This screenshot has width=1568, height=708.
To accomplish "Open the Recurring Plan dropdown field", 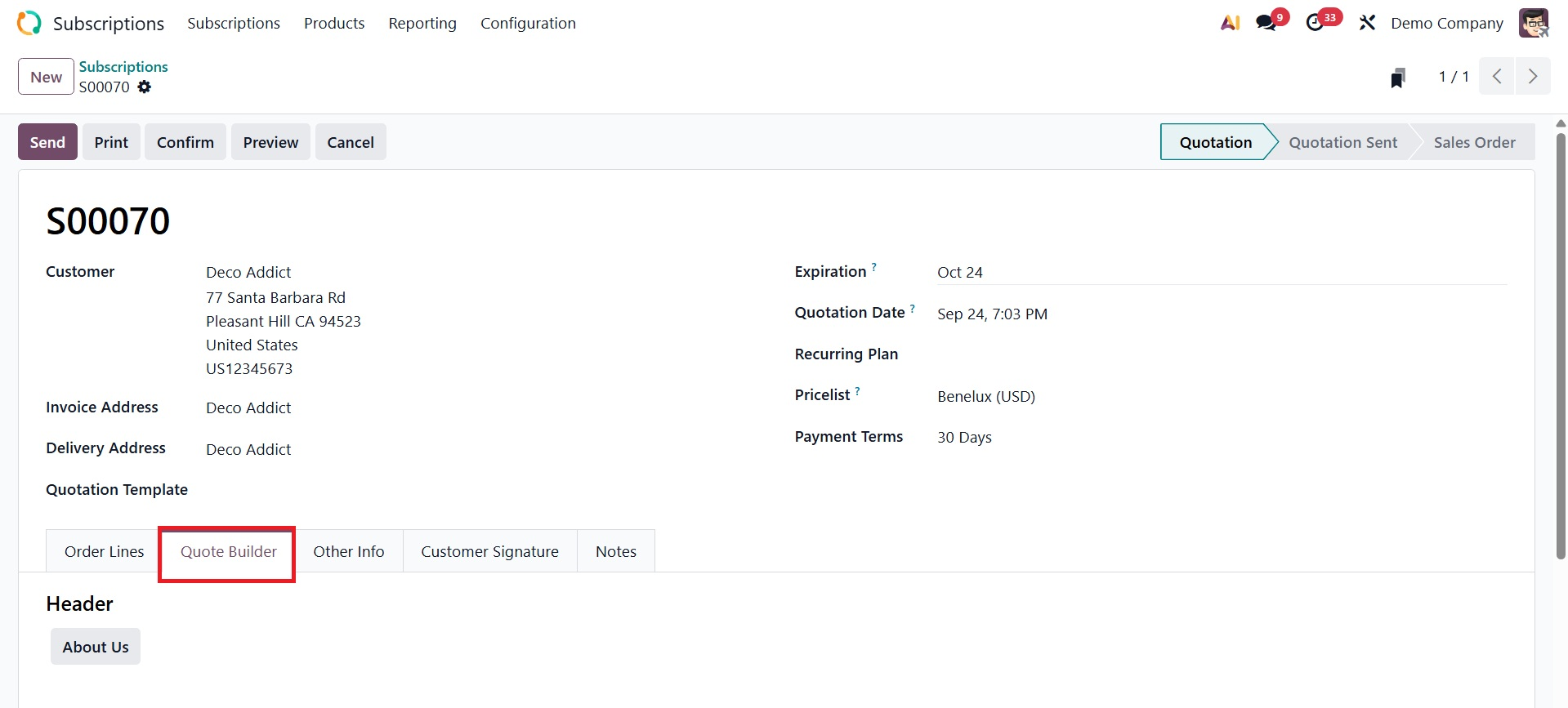I will pyautogui.click(x=1221, y=354).
